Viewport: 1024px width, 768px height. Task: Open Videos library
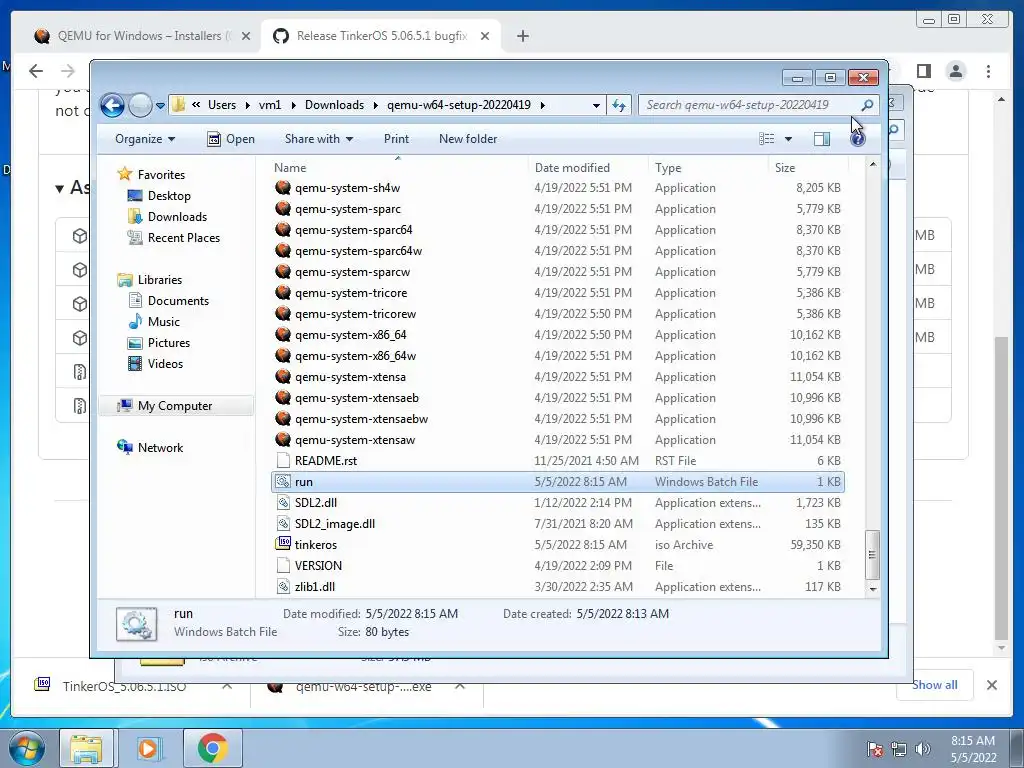[165, 363]
